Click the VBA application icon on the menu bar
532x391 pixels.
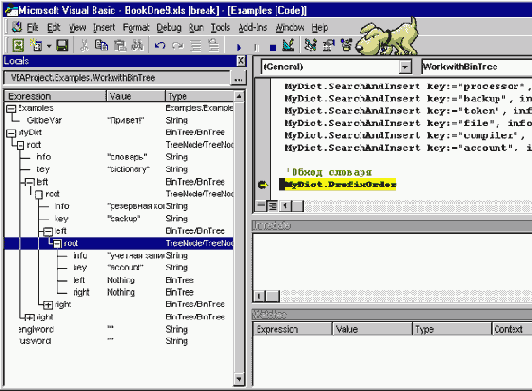point(17,27)
